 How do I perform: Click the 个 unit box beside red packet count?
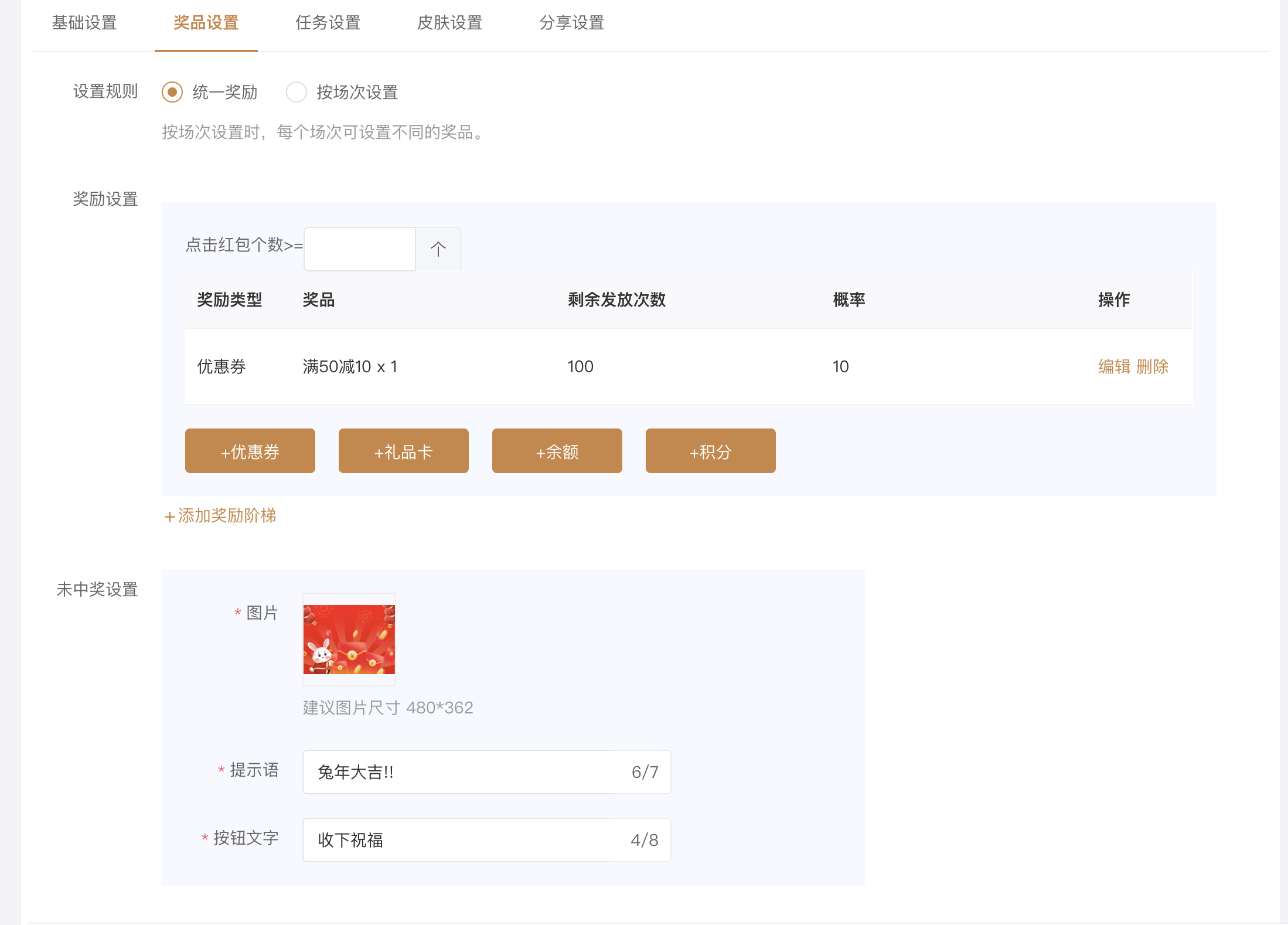(x=438, y=249)
